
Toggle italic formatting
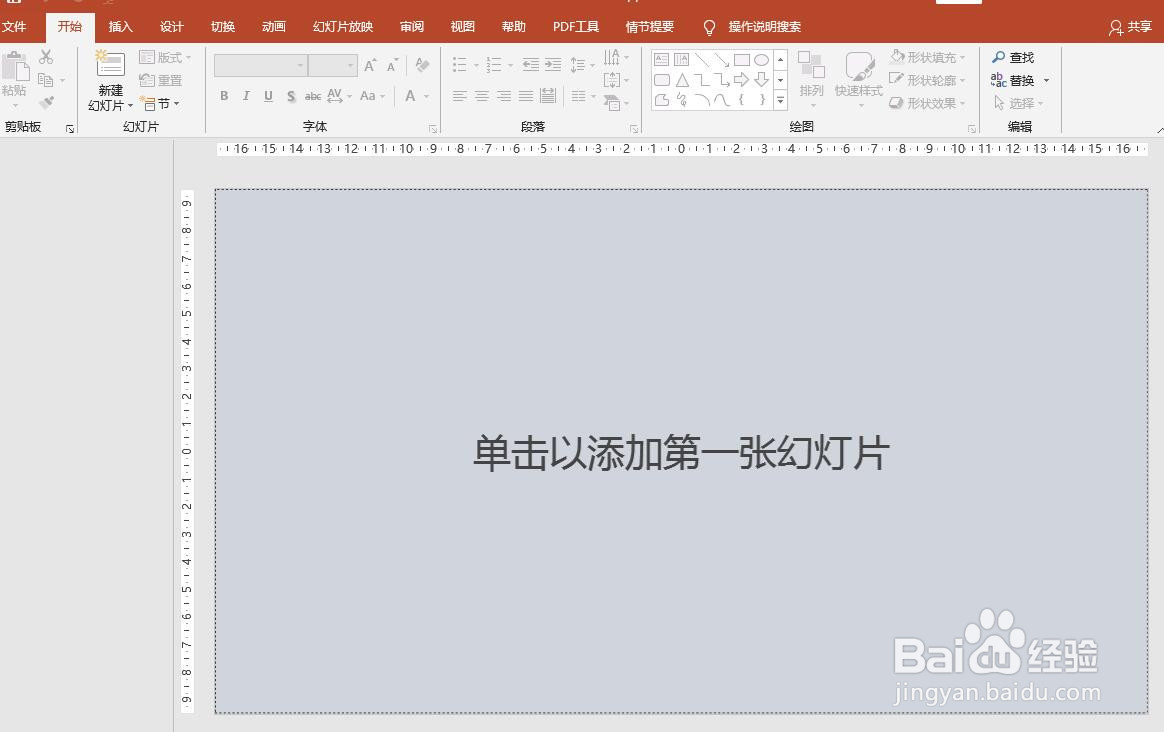[246, 96]
